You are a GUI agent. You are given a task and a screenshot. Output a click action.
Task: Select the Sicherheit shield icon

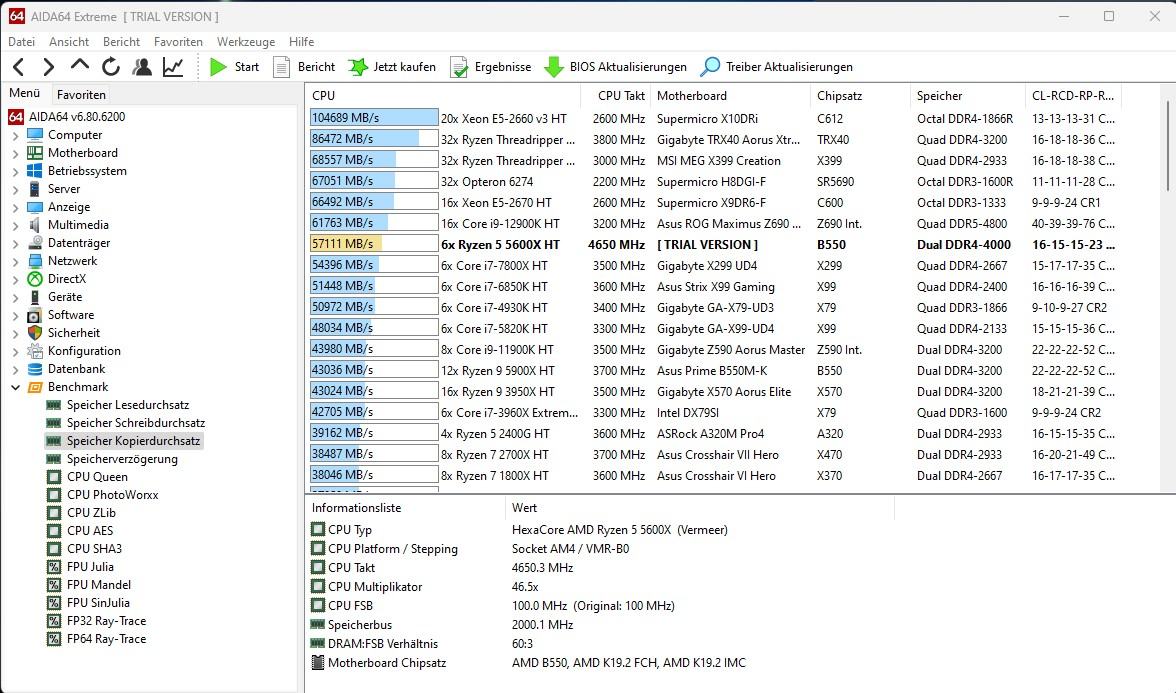point(35,333)
